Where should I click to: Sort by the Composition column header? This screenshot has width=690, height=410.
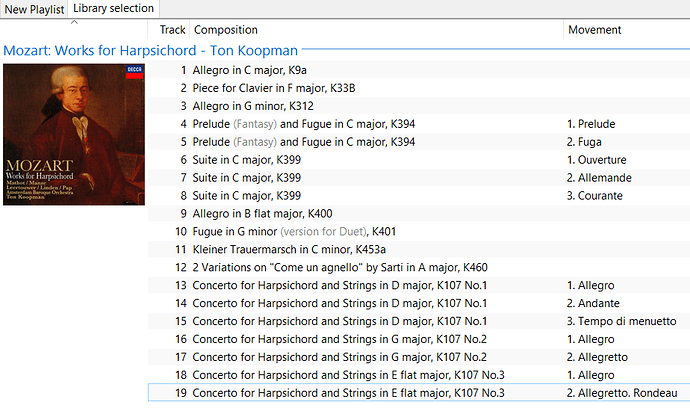pos(226,30)
